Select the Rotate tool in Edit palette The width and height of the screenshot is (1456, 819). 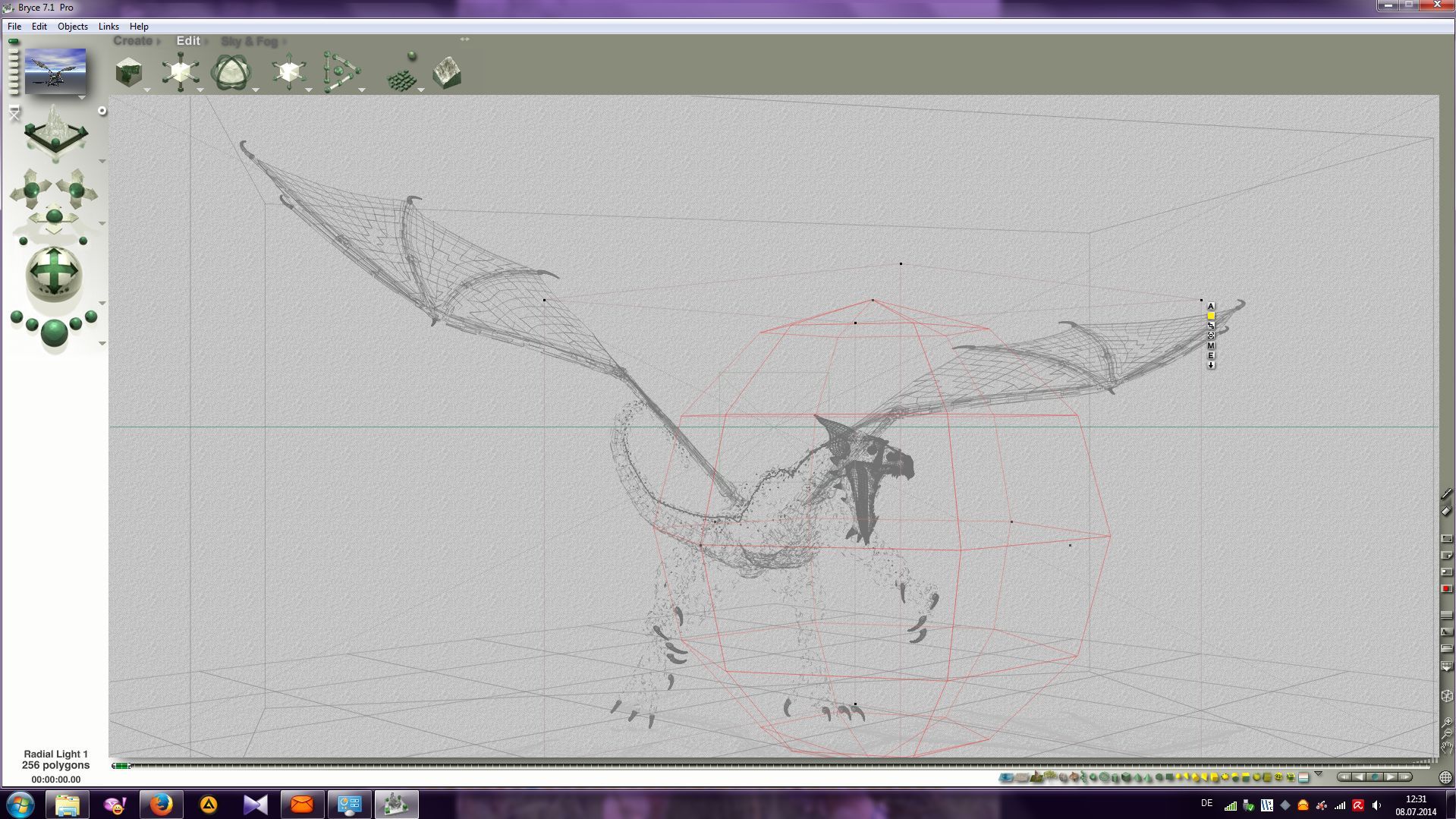(x=231, y=73)
